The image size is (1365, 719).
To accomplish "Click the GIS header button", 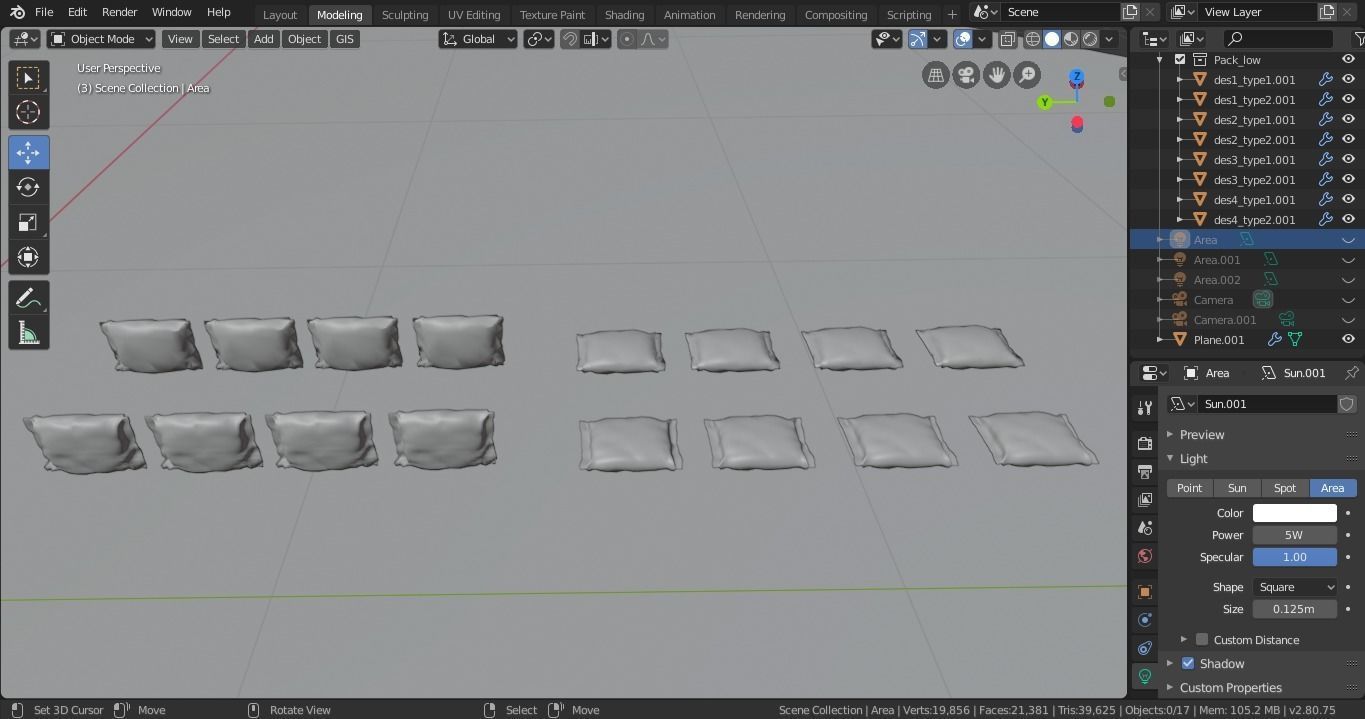I will [344, 39].
